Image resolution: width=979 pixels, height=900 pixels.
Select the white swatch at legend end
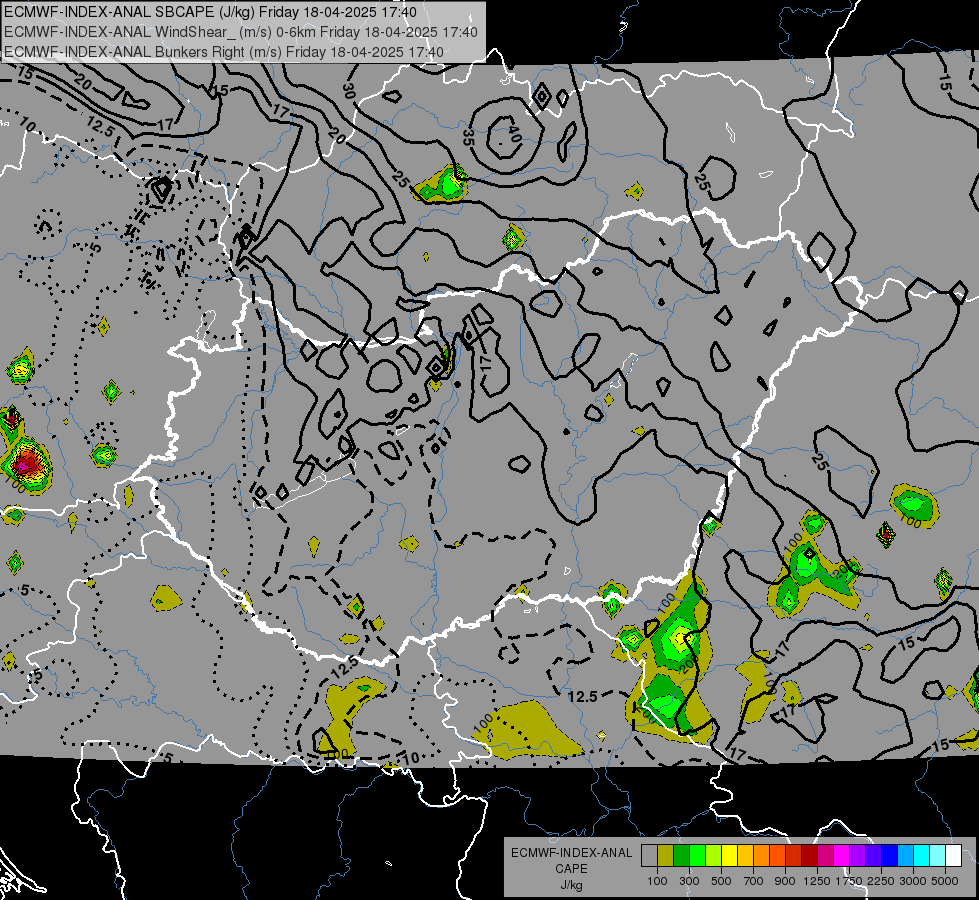point(953,855)
